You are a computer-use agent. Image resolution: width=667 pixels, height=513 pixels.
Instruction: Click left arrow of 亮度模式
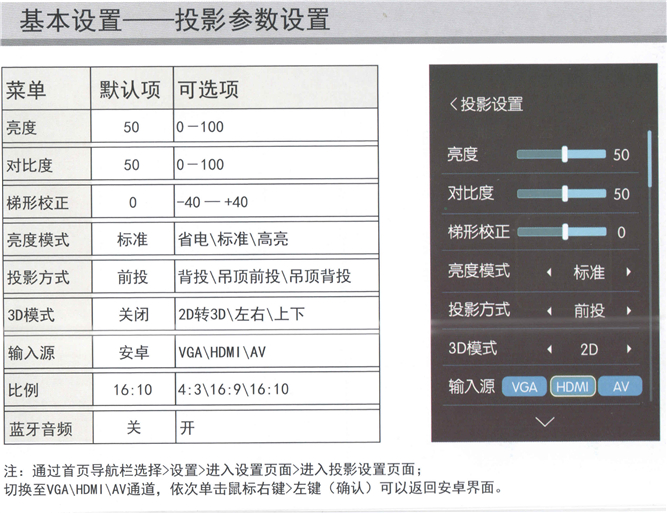tap(550, 272)
